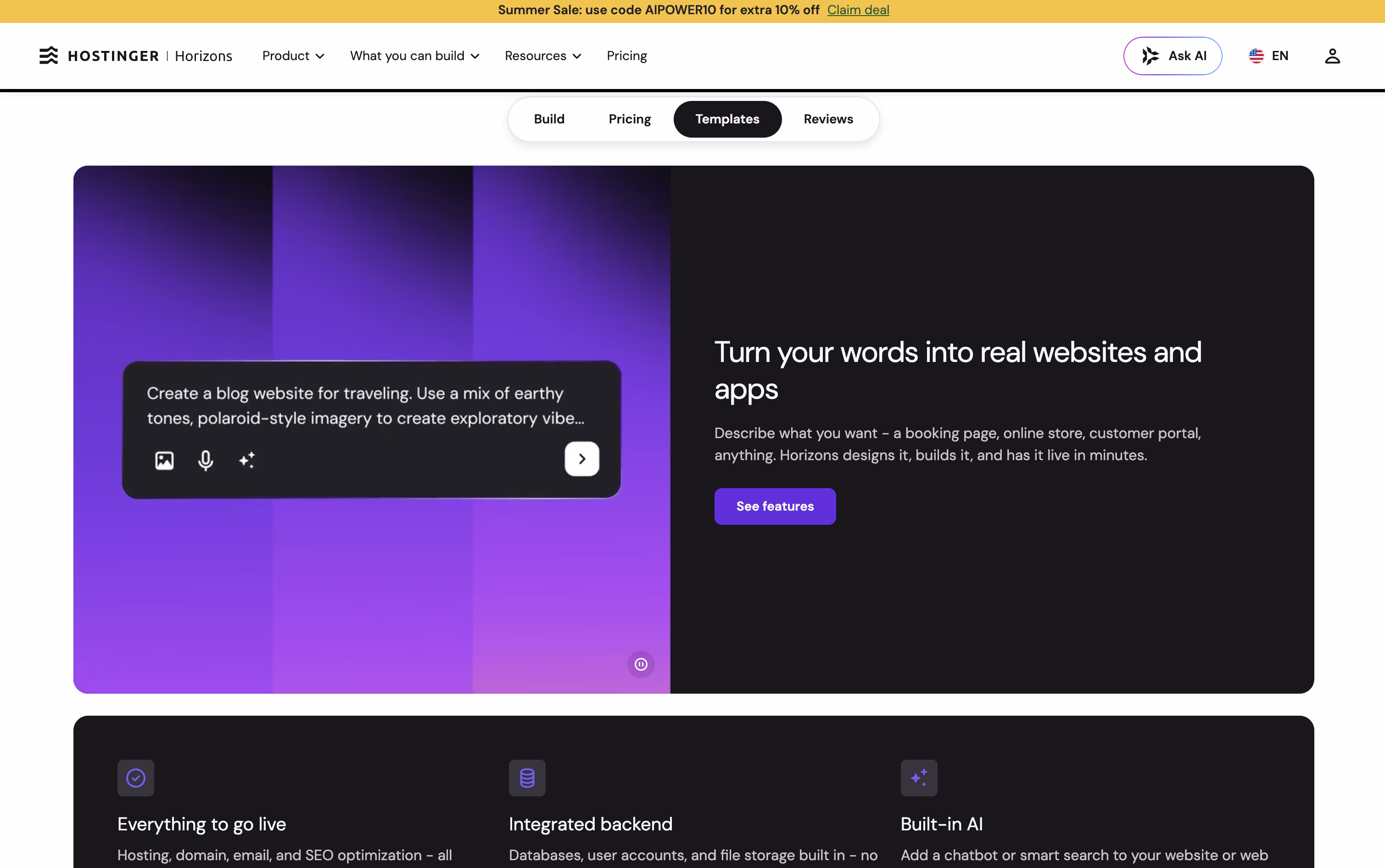
Task: Open the Pricing page from top navigation
Action: coord(626,56)
